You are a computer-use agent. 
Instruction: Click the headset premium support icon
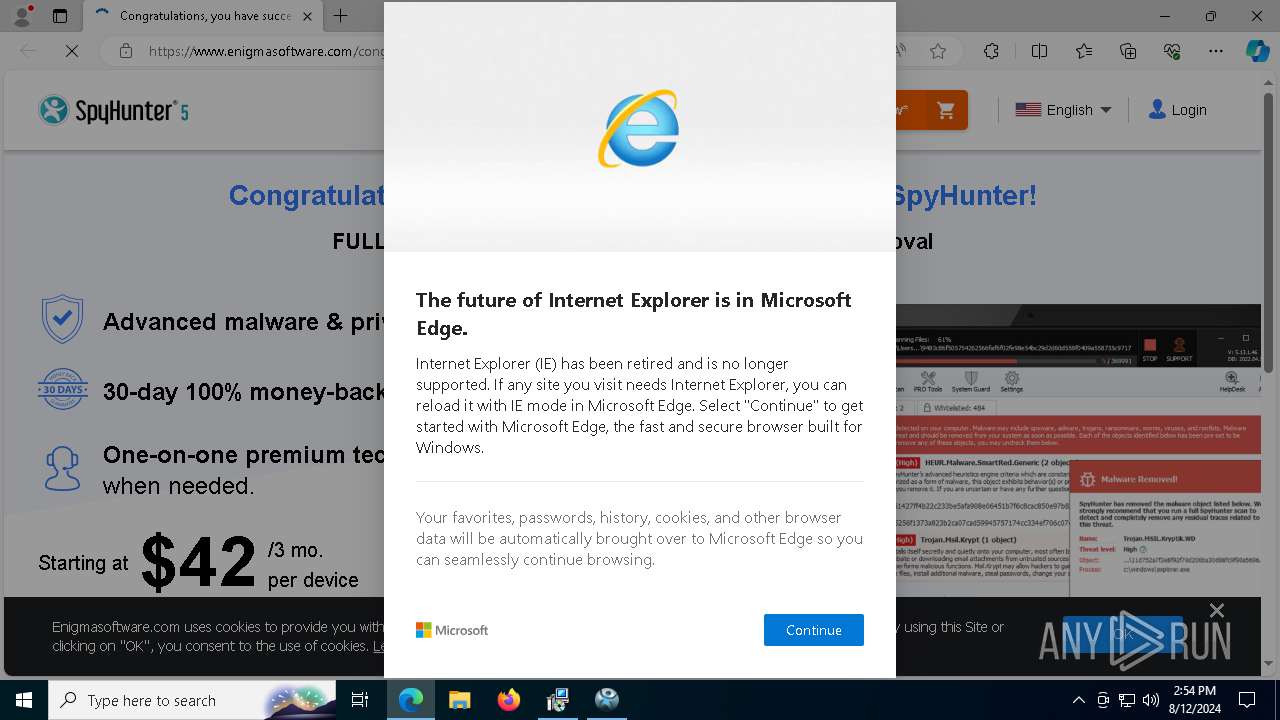62,468
